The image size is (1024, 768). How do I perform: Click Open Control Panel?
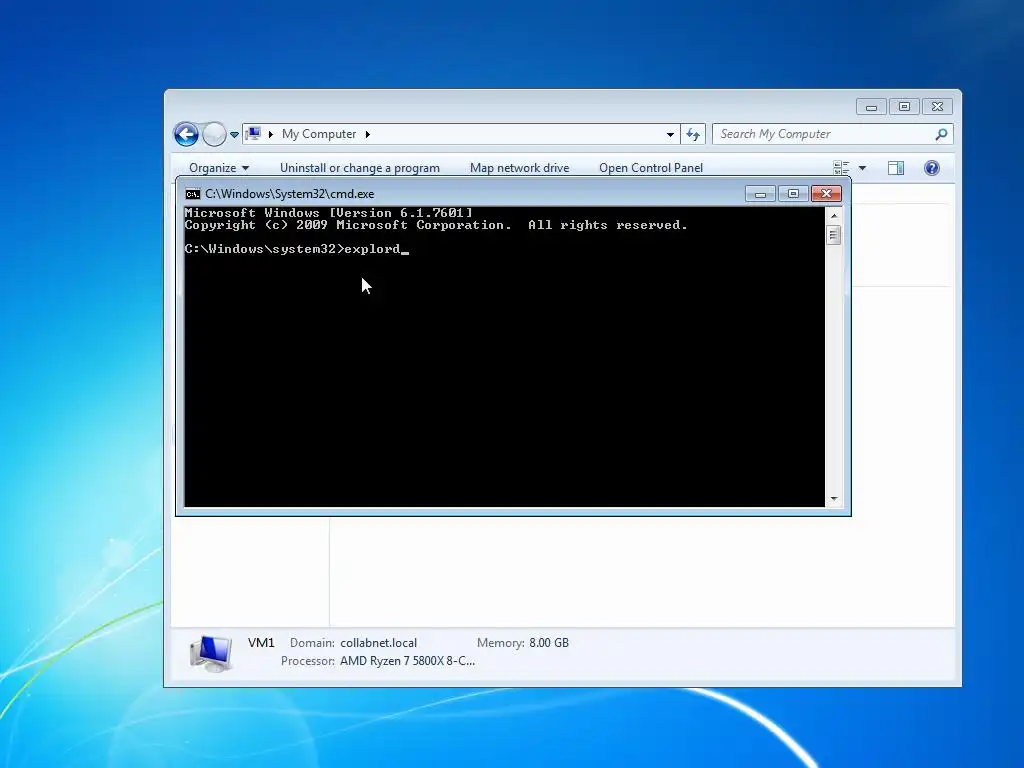(651, 168)
